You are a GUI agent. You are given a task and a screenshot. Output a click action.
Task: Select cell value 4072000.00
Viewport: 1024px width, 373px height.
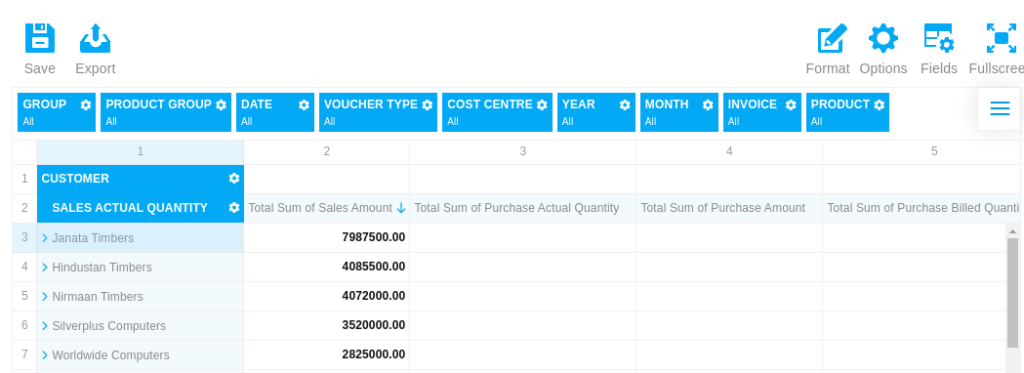374,296
